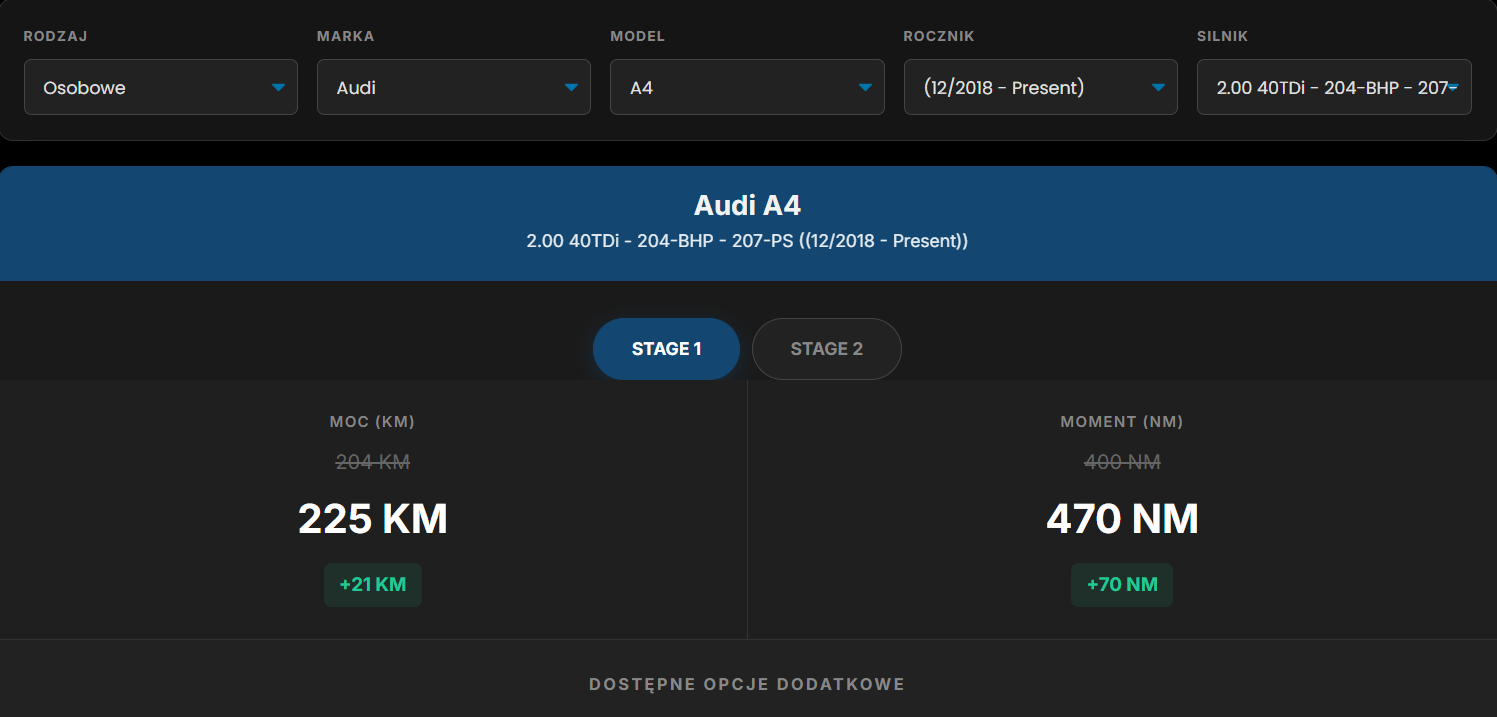Click the green +70 NM torque badge
This screenshot has width=1497, height=717.
(1121, 585)
